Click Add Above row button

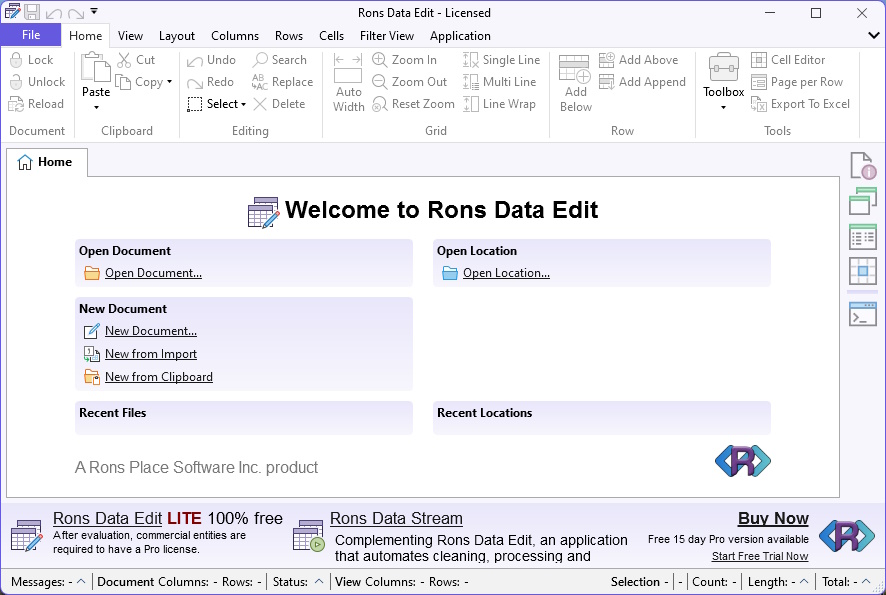click(639, 60)
